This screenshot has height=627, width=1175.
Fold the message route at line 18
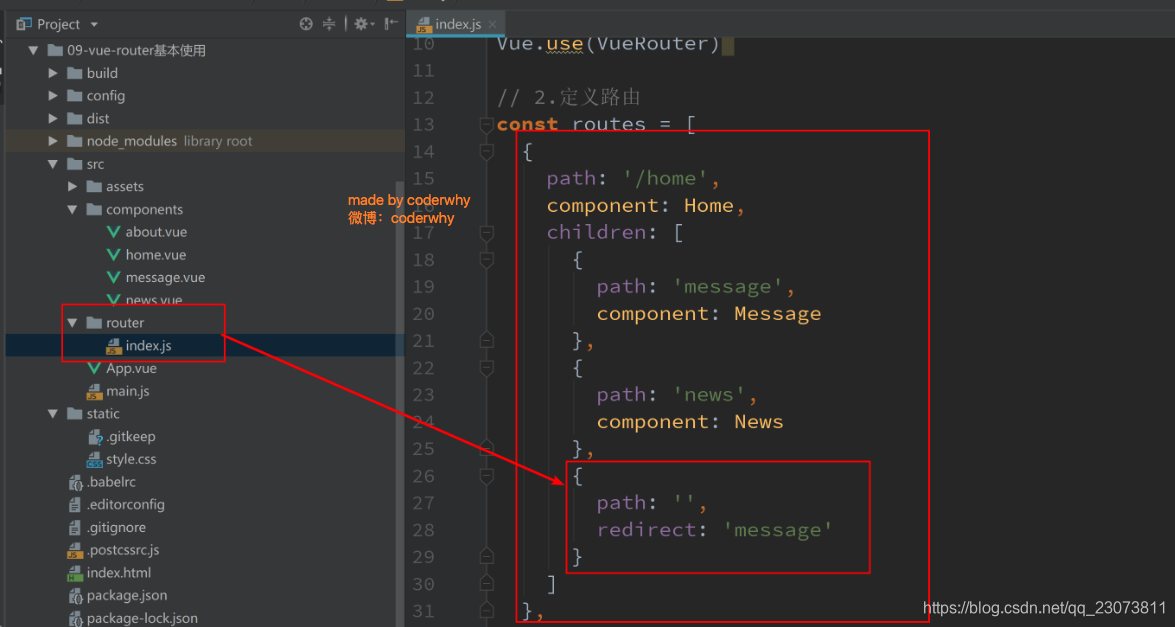[487, 260]
